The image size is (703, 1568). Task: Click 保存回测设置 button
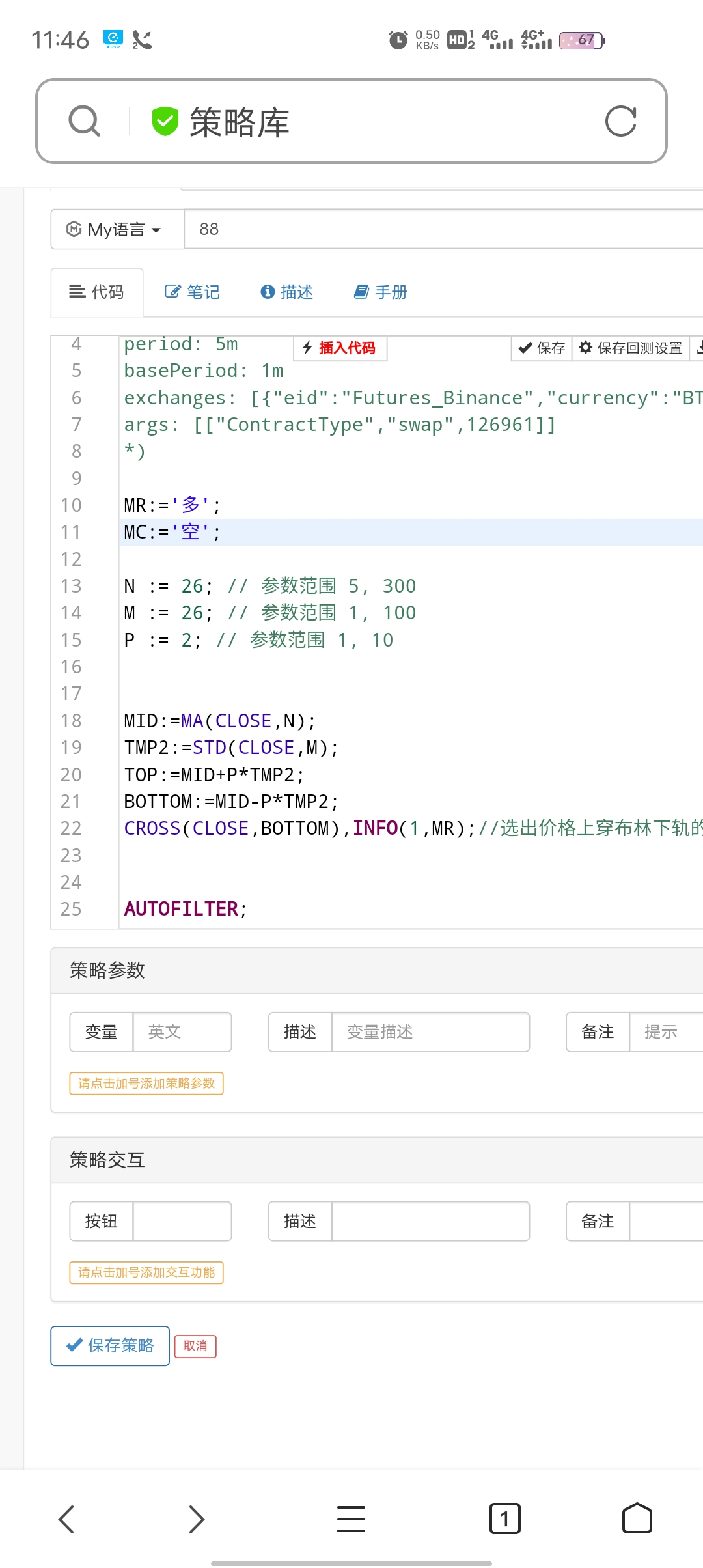[631, 348]
